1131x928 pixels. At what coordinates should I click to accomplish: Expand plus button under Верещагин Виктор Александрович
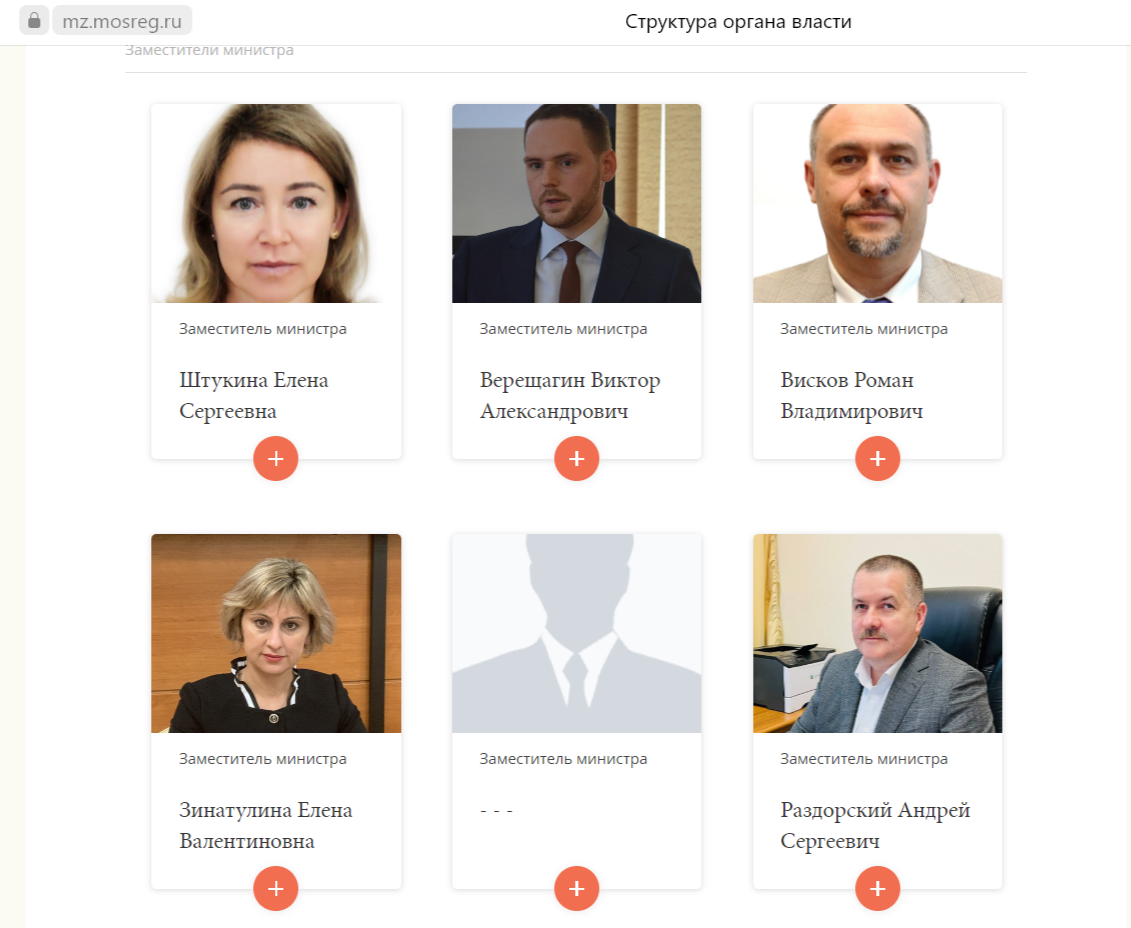click(576, 459)
